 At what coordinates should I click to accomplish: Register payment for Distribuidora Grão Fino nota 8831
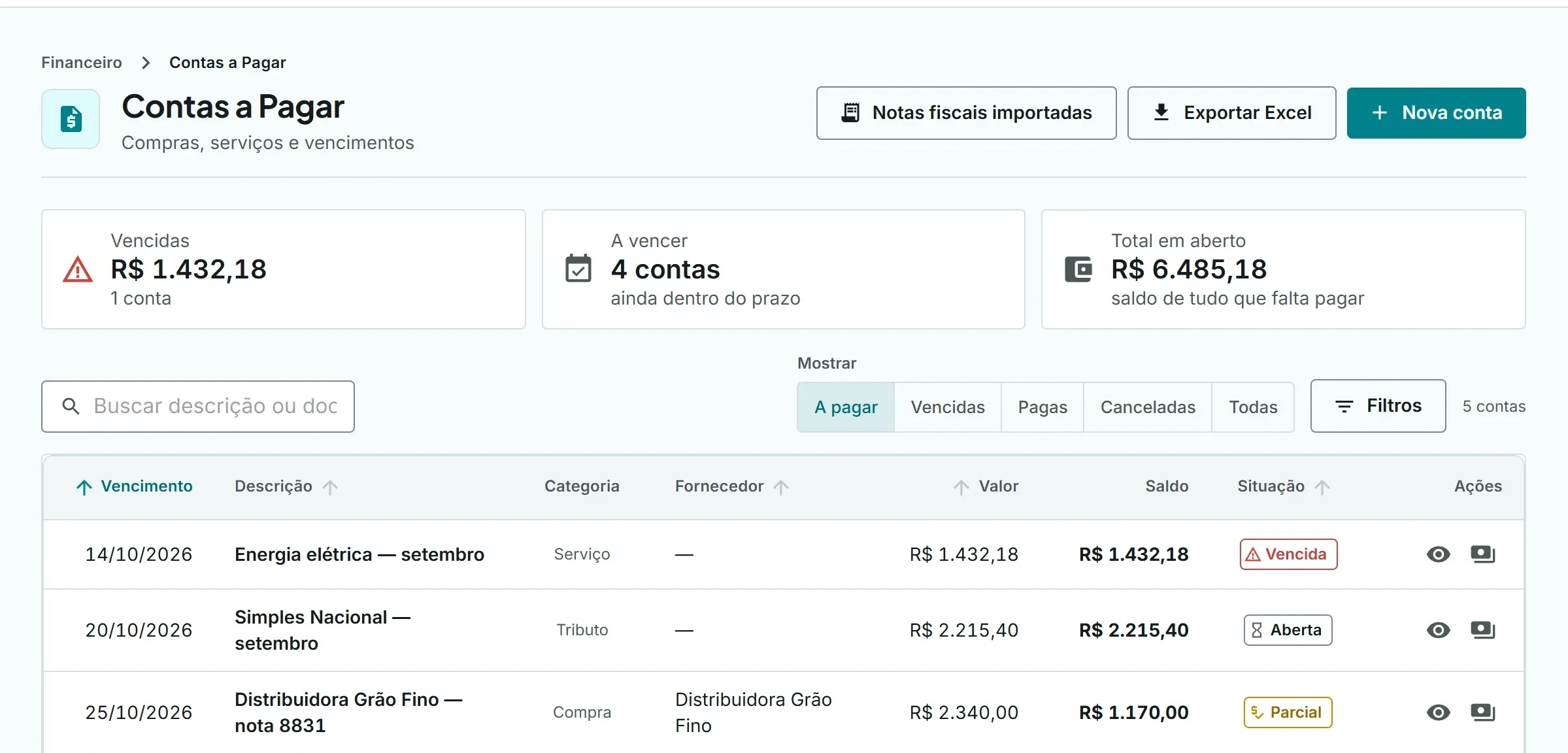1482,712
